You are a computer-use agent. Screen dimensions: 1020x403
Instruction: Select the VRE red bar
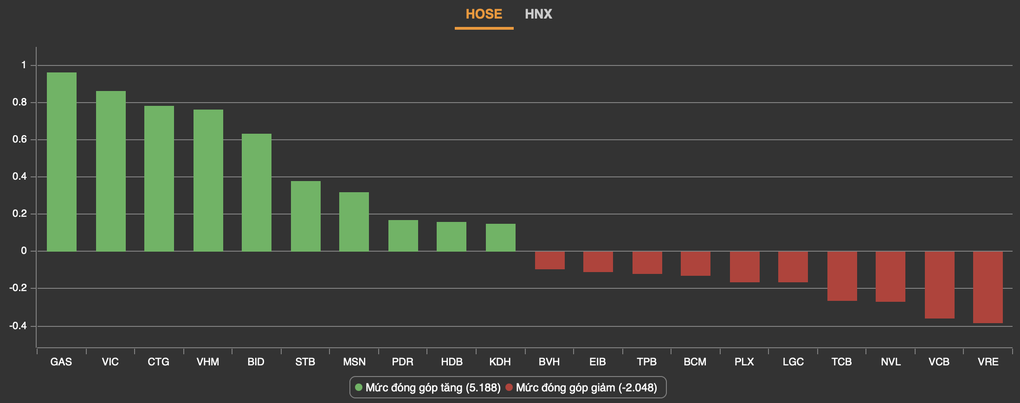988,287
